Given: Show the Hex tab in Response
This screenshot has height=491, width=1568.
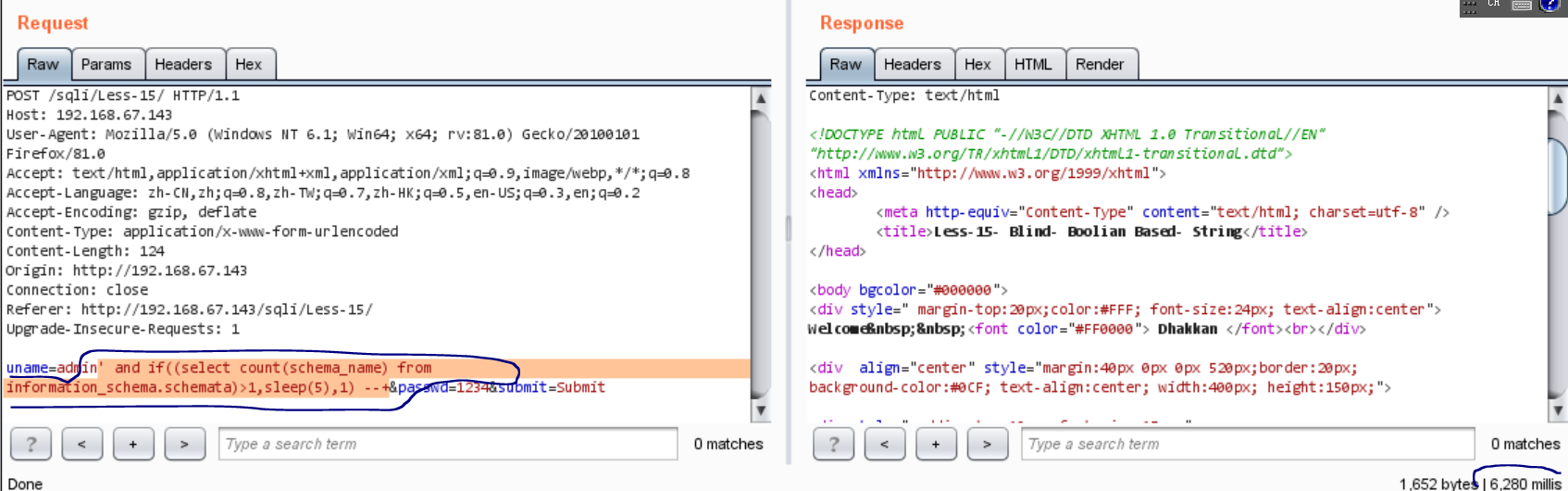Looking at the screenshot, I should [977, 64].
